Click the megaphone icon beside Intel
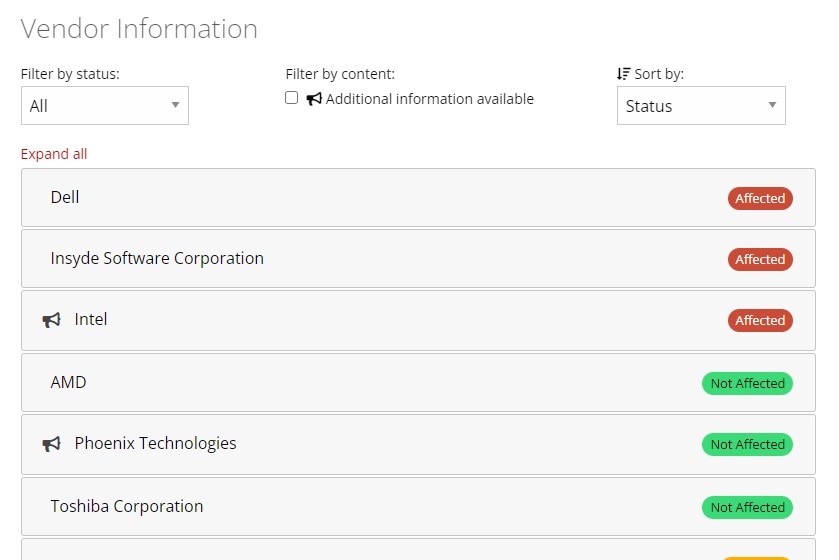The width and height of the screenshot is (839, 560). point(51,320)
